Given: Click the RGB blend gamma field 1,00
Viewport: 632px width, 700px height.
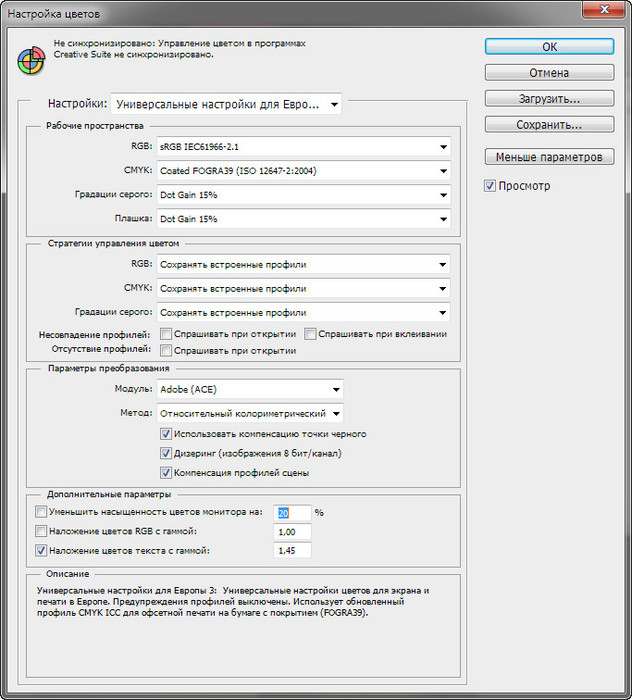Looking at the screenshot, I should [292, 532].
